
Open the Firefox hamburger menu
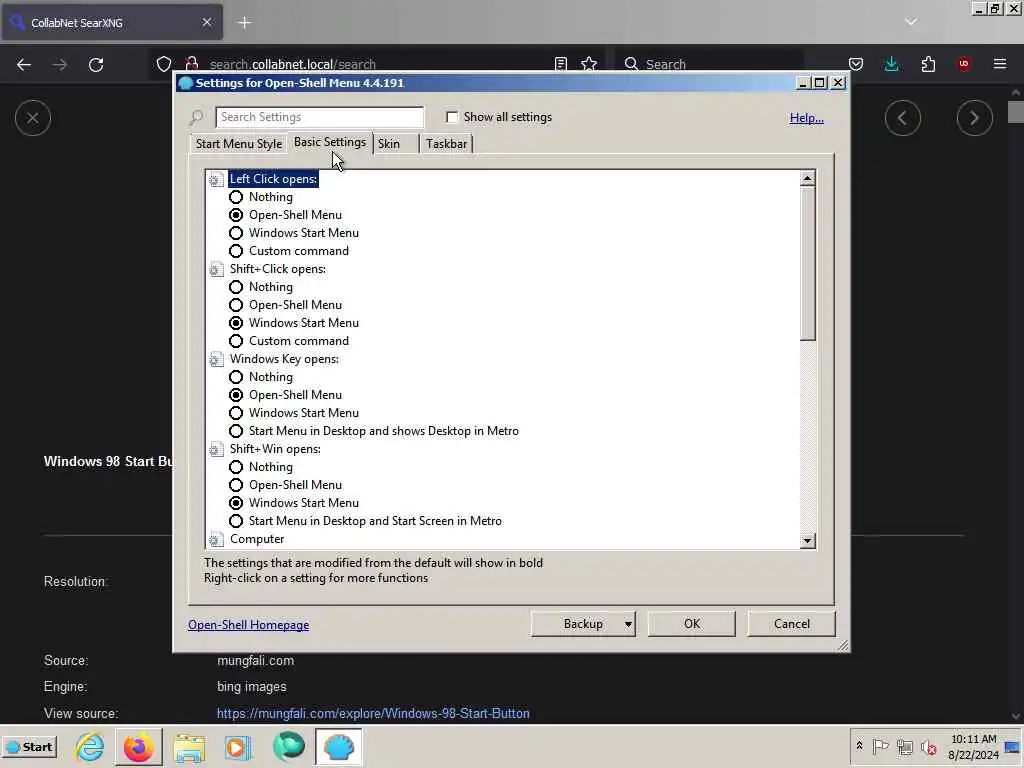pyautogui.click(x=1000, y=64)
